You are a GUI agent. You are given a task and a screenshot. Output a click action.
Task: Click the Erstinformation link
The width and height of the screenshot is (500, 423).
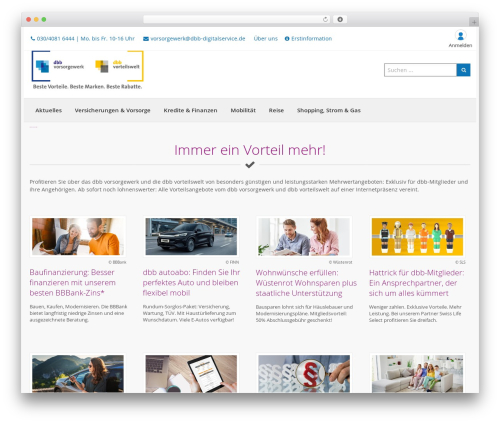[x=311, y=39]
